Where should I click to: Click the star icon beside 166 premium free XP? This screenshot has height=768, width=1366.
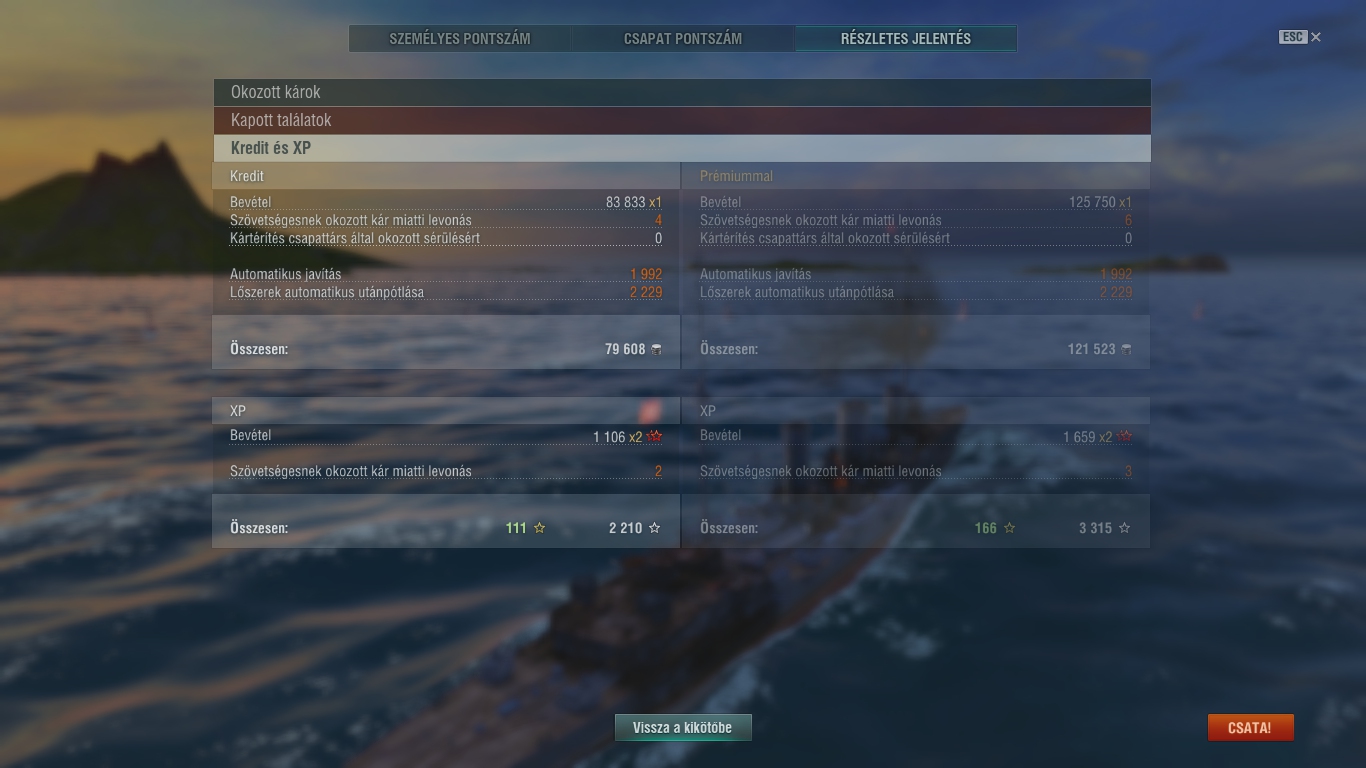pos(1010,528)
